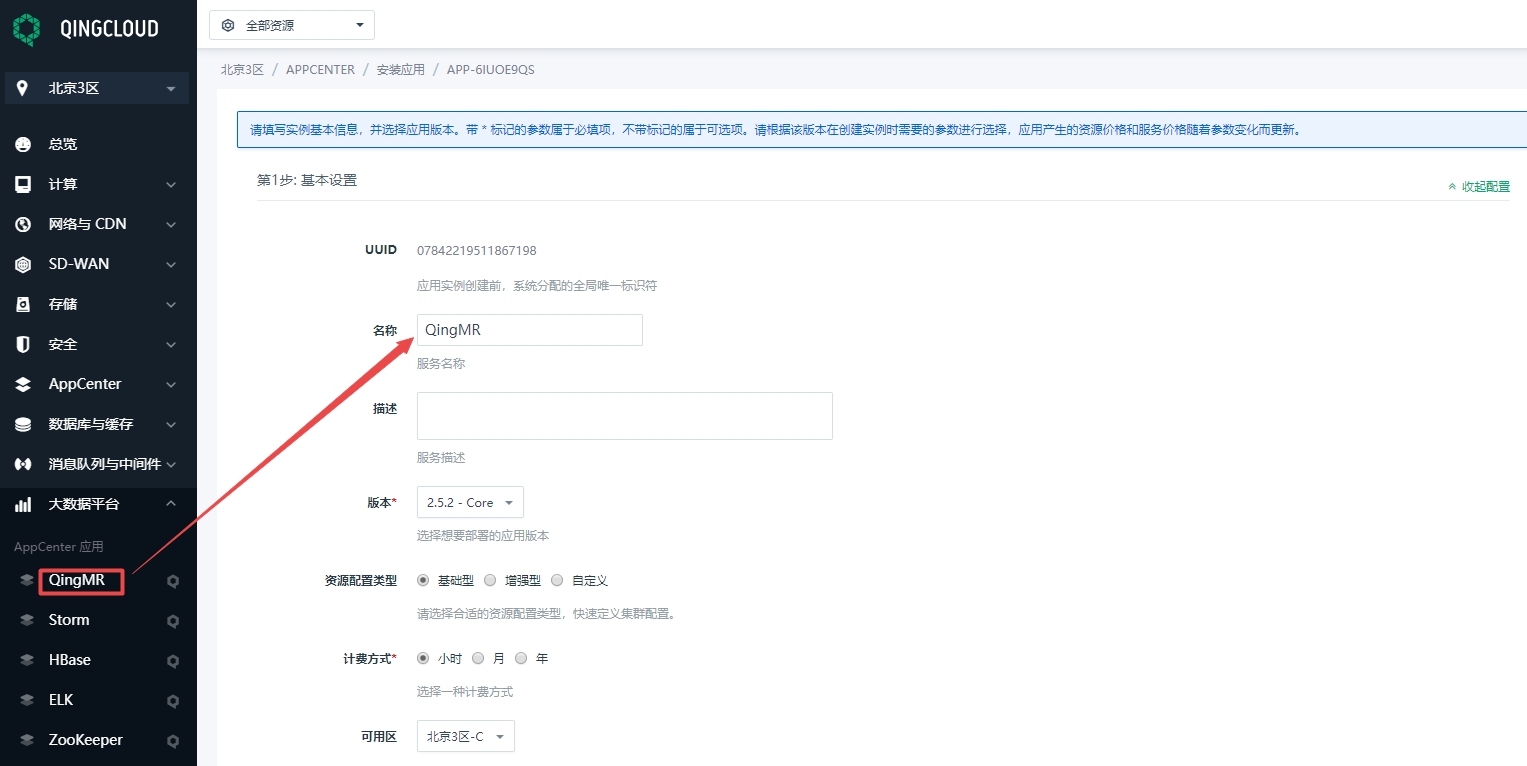Click the layers icon left of ELK

(27, 700)
